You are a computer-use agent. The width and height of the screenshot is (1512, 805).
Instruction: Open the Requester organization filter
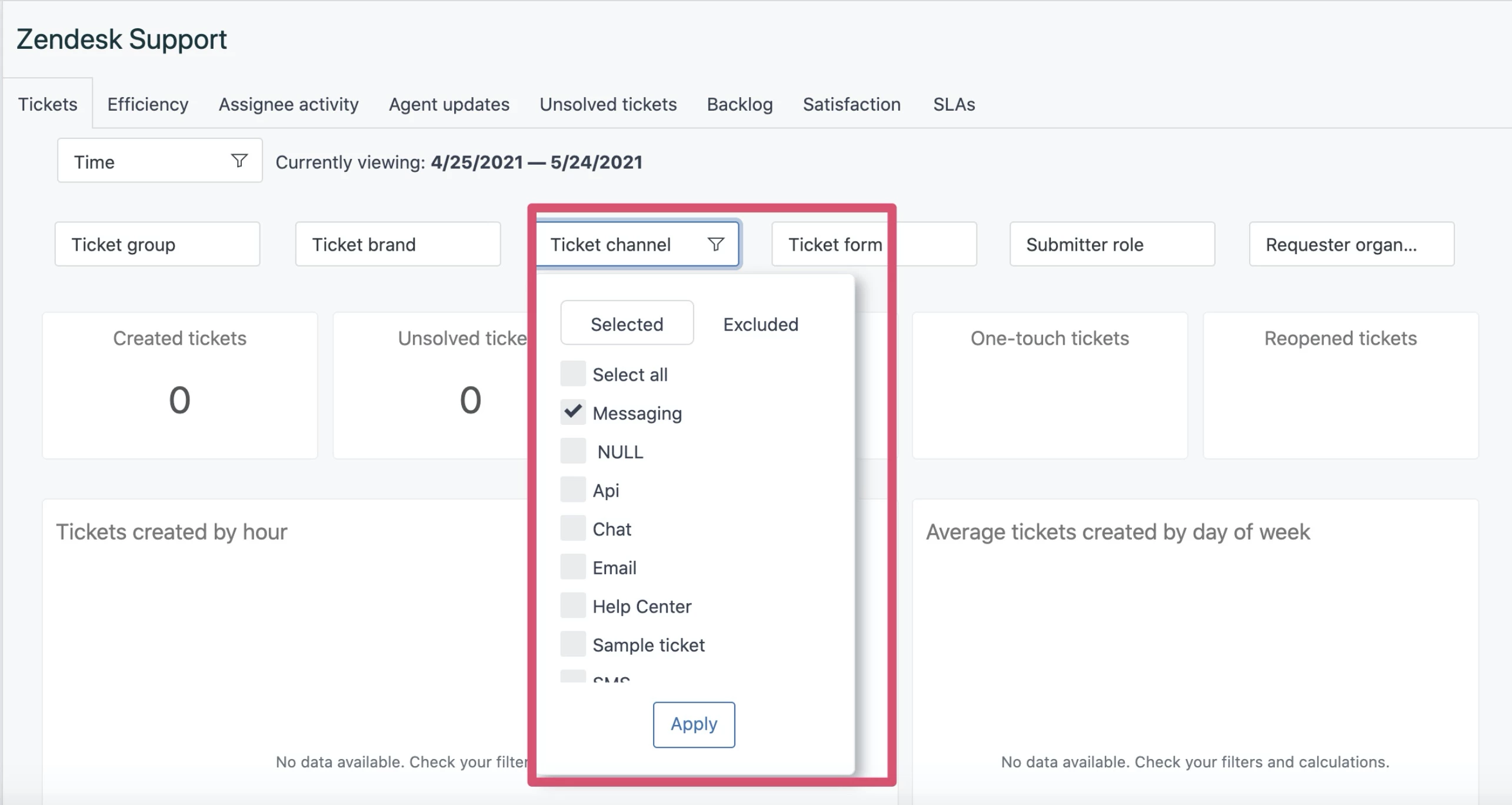click(x=1351, y=244)
